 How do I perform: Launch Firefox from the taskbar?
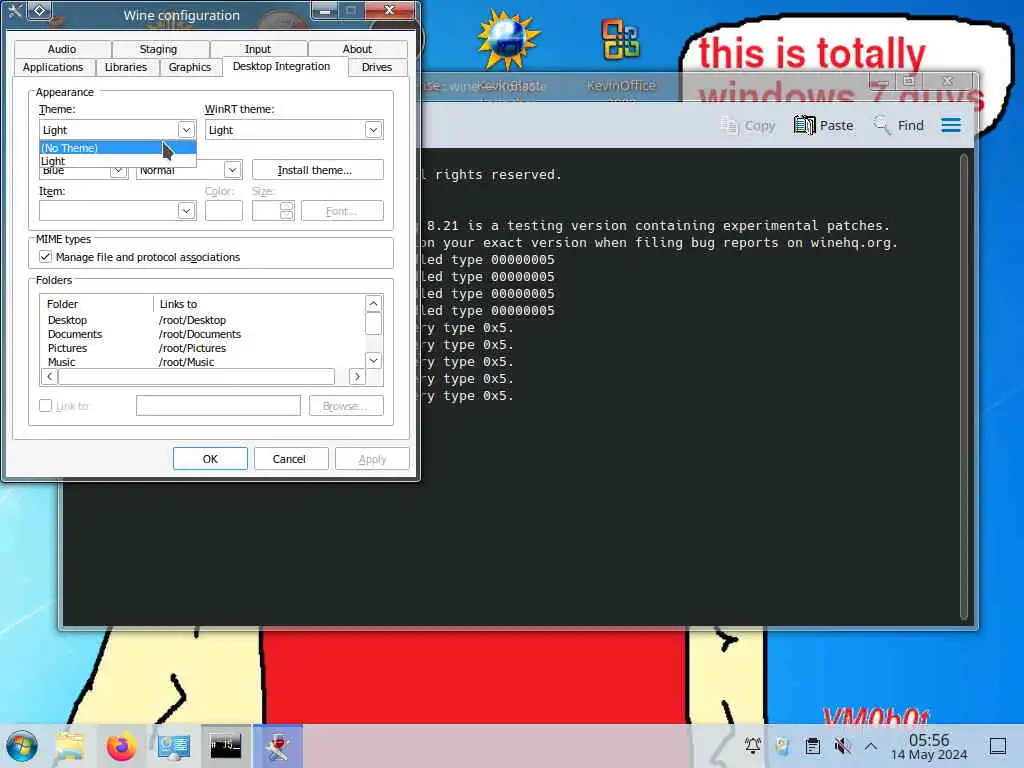coord(121,746)
